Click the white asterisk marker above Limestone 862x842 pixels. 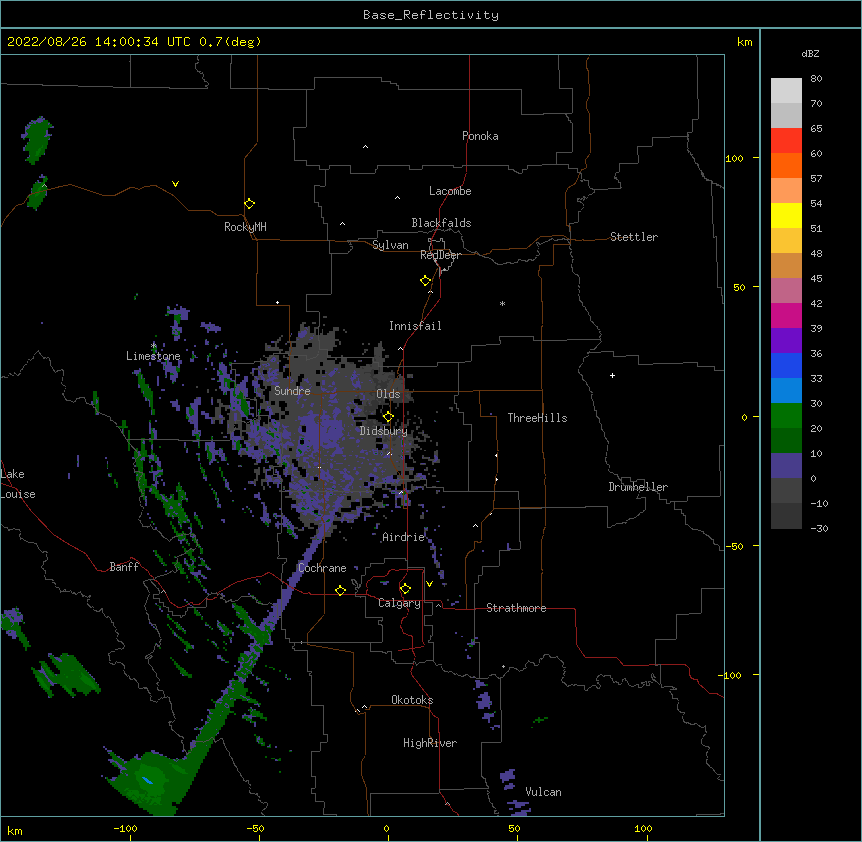coord(154,345)
